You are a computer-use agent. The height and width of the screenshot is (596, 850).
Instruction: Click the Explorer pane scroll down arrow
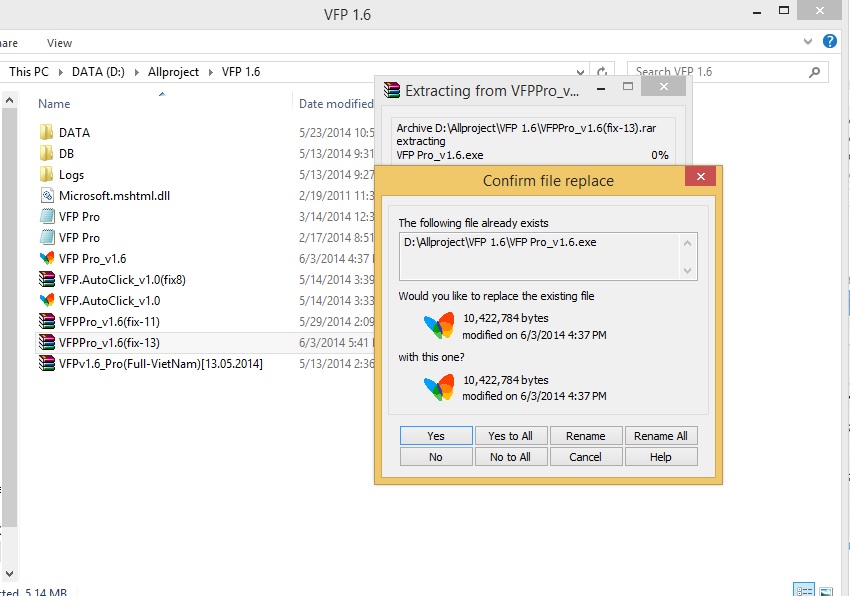9,573
